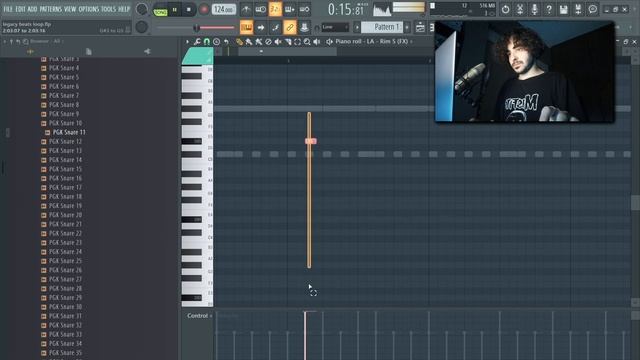Screen dimensions: 640x360
Task: Select PGK Snare 20 in browser
Action: point(65,215)
